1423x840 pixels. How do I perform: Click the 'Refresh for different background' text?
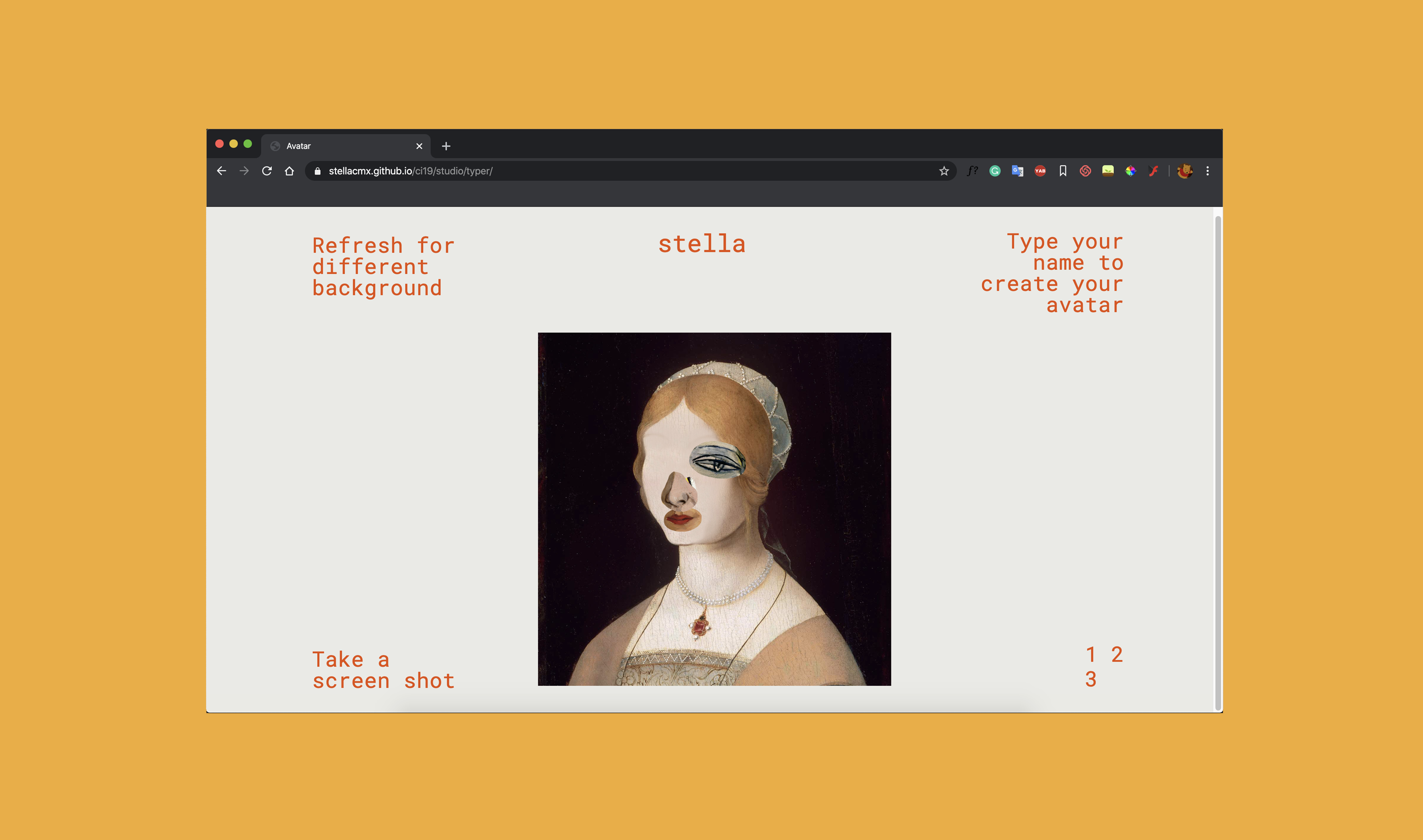pyautogui.click(x=383, y=267)
